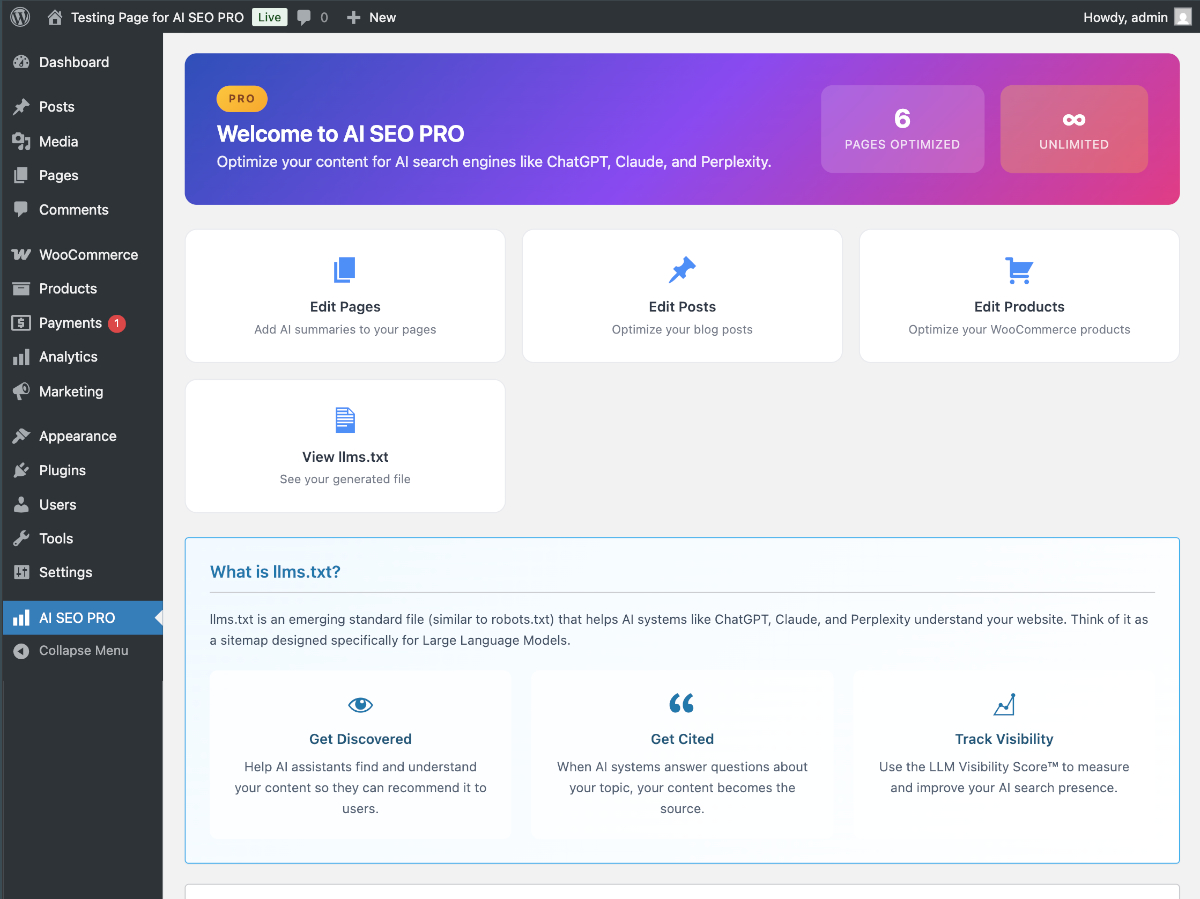Click the Appearance paintbrush icon

21,436
